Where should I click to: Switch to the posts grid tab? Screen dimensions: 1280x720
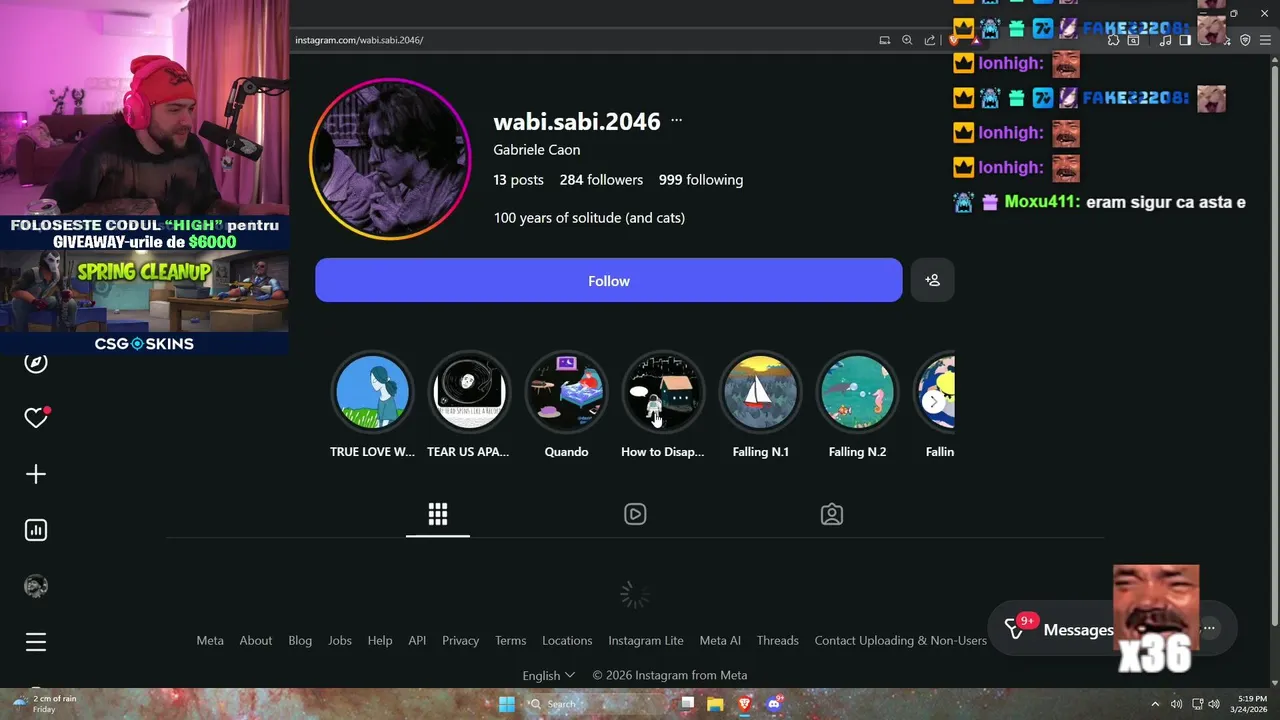[x=438, y=514]
